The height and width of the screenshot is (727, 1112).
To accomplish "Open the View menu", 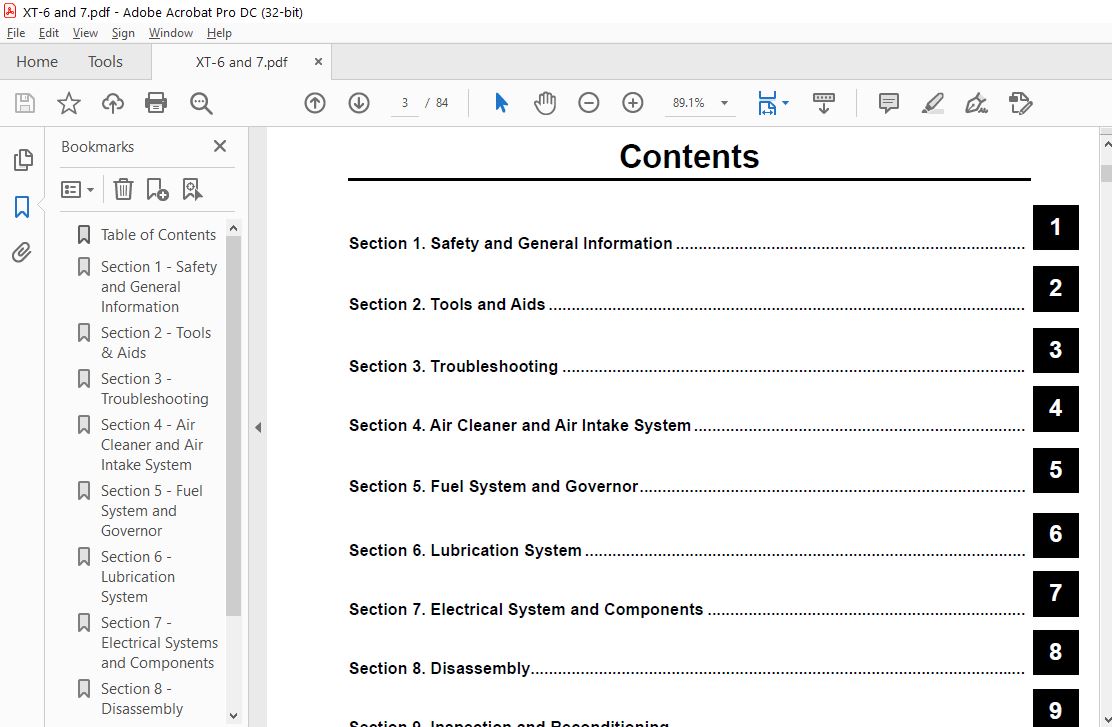I will point(85,33).
